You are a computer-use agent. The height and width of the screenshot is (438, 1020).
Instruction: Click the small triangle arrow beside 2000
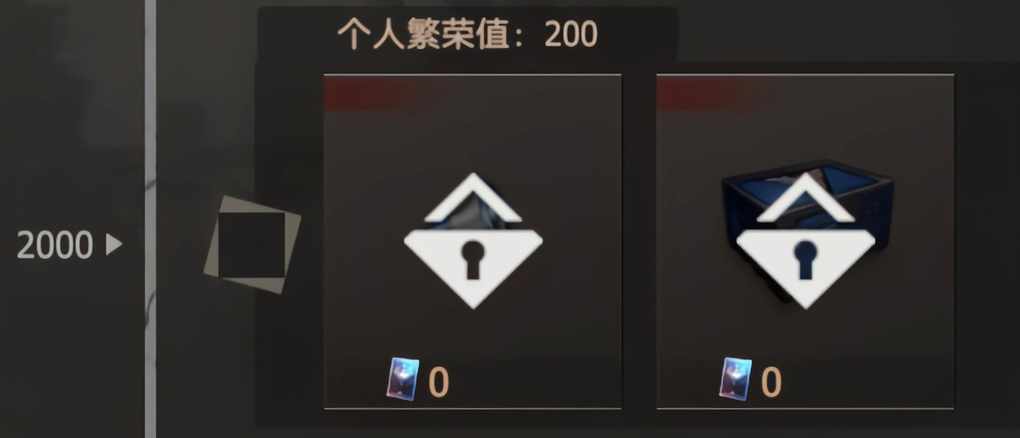(x=114, y=245)
